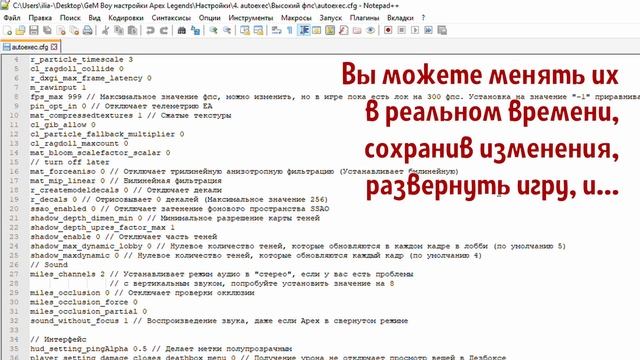
Task: Click the Paste clipboard icon
Action: coord(132,30)
